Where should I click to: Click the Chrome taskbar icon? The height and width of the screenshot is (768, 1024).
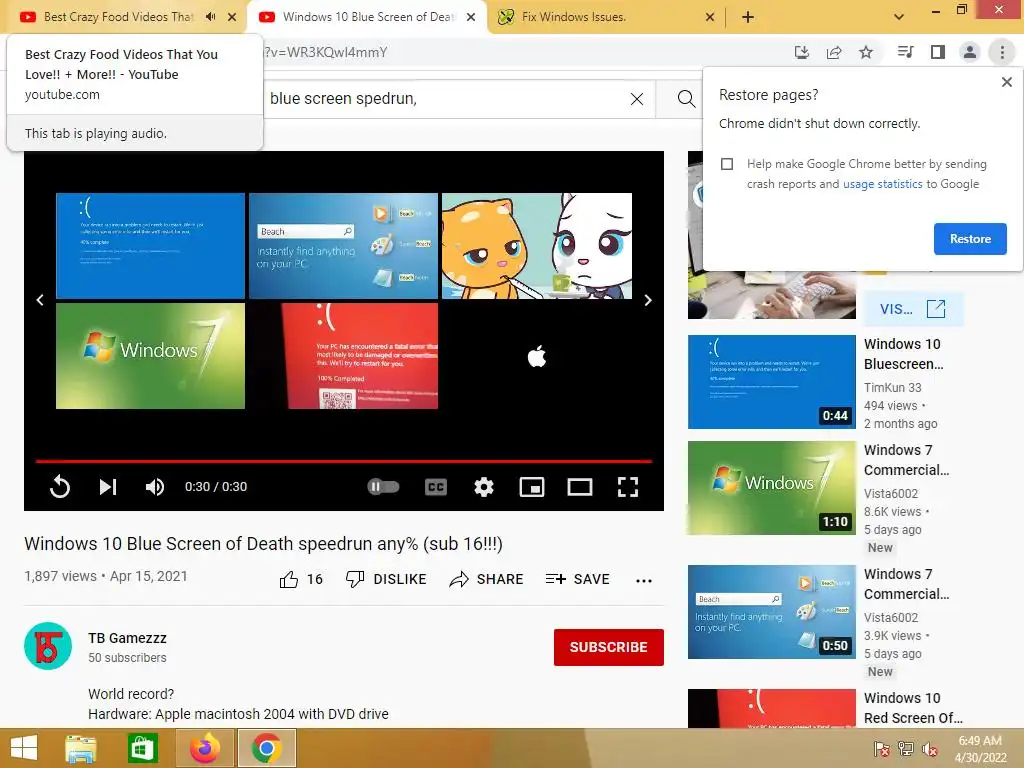pyautogui.click(x=266, y=748)
